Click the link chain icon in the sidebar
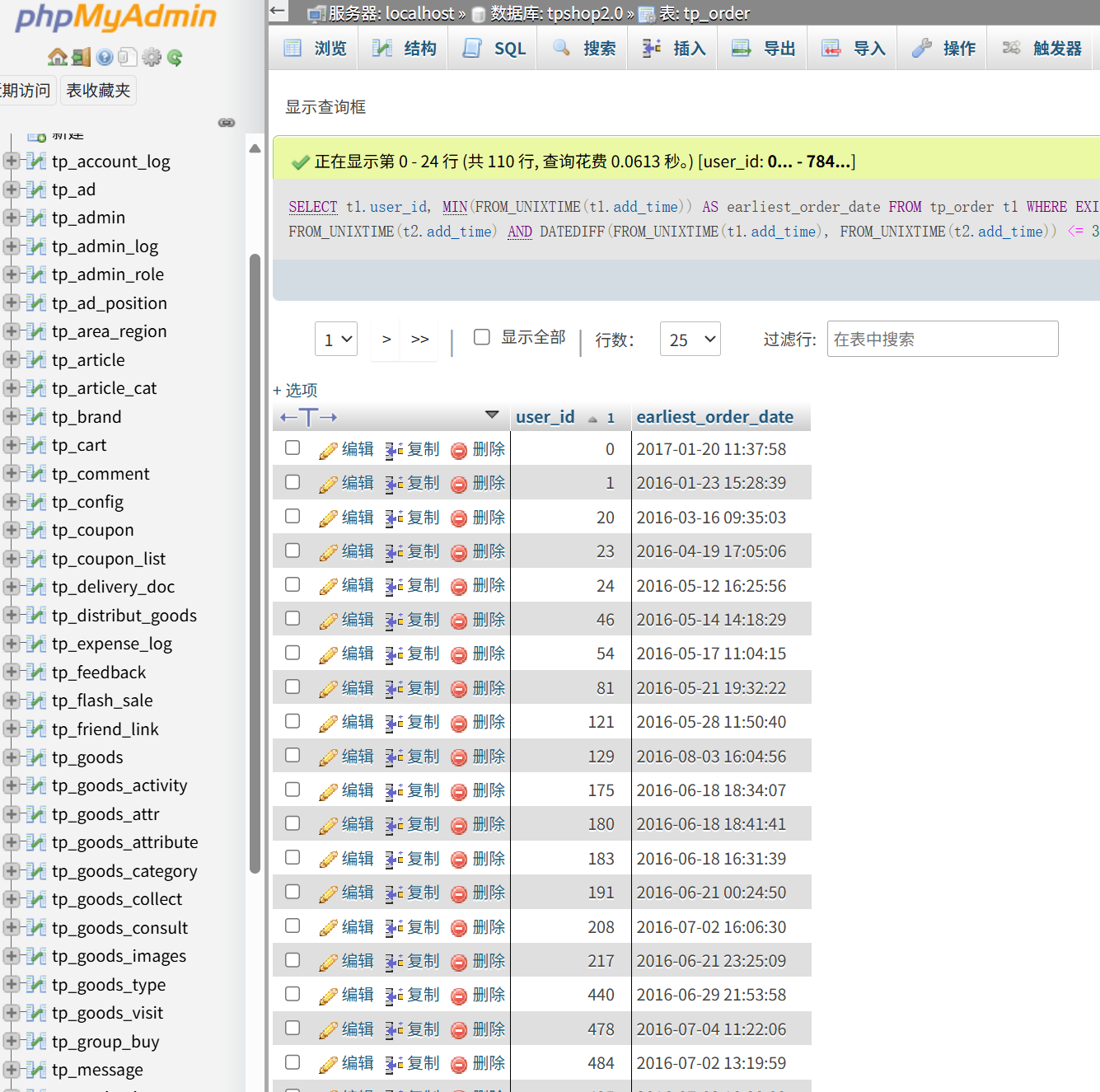 tap(227, 123)
